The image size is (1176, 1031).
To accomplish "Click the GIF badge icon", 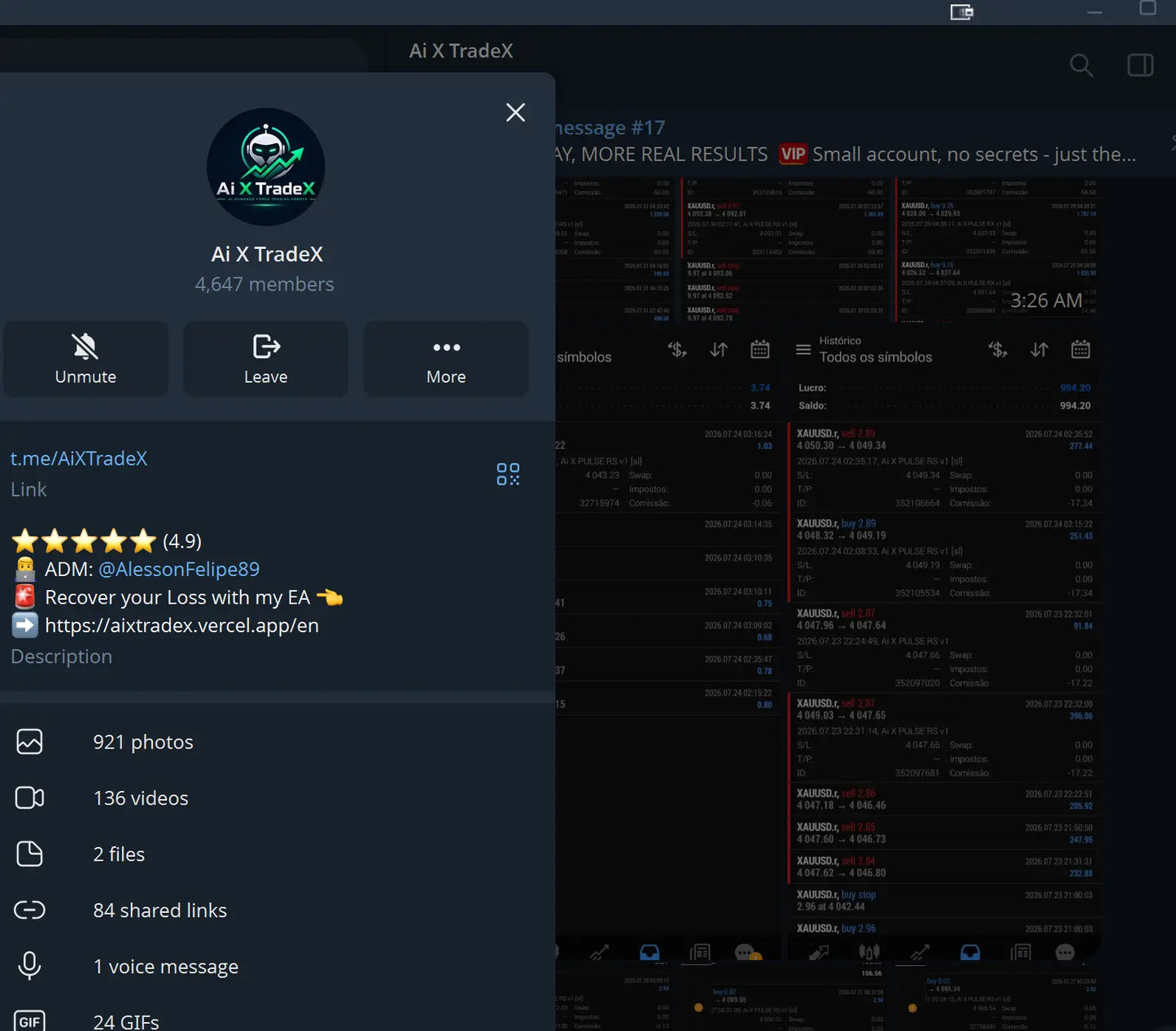I will pyautogui.click(x=29, y=1021).
